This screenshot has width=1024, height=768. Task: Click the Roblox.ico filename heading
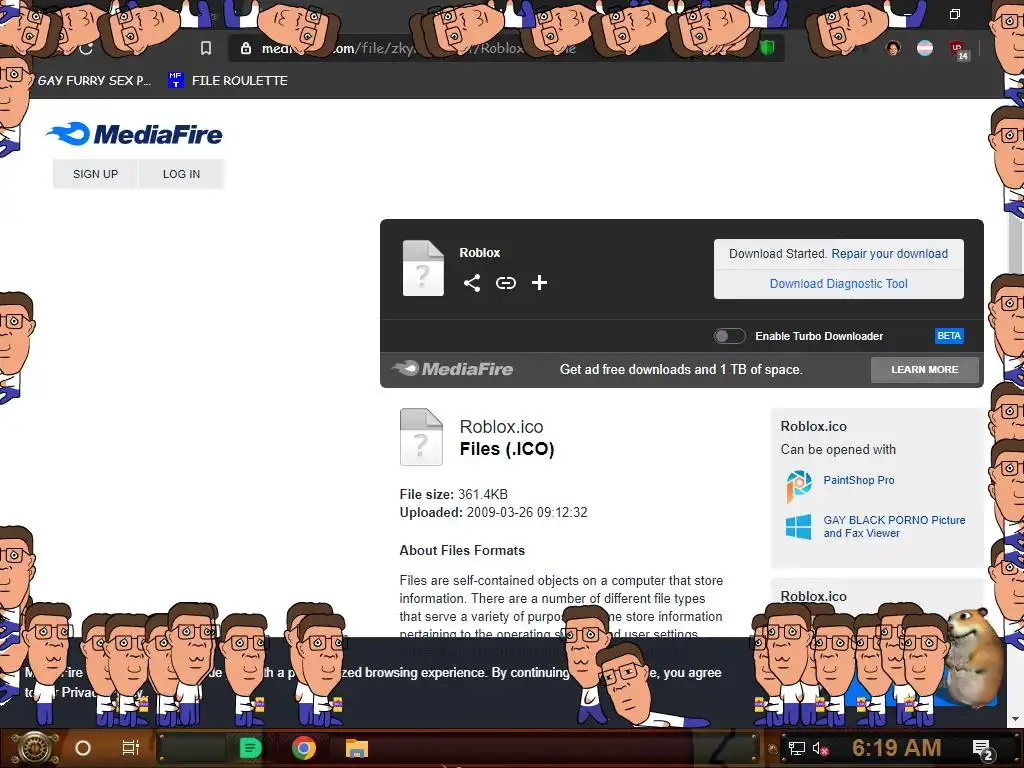pyautogui.click(x=502, y=426)
